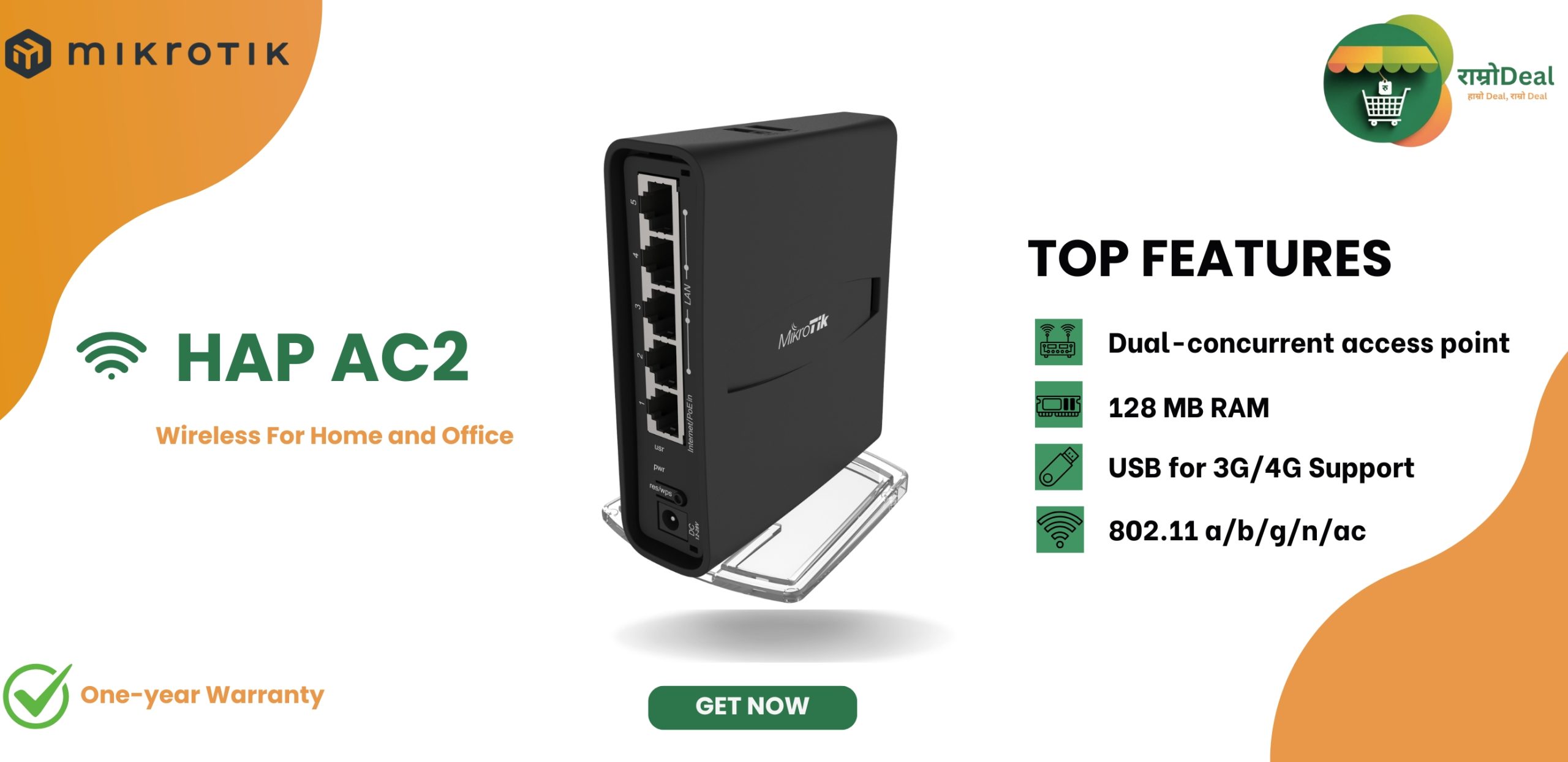This screenshot has width=1568, height=762.
Task: Click the USB for 3G/4G Support text
Action: pyautogui.click(x=1261, y=469)
